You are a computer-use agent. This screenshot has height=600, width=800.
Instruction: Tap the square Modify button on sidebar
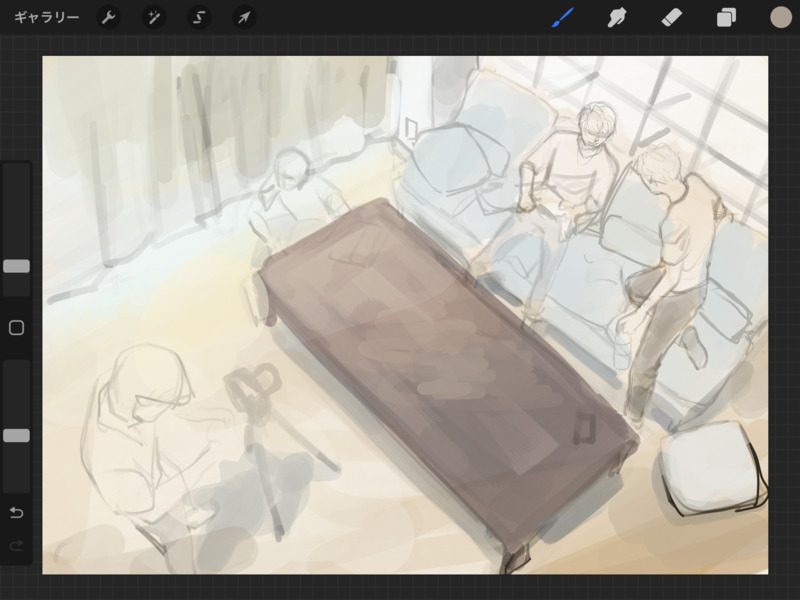[x=16, y=328]
